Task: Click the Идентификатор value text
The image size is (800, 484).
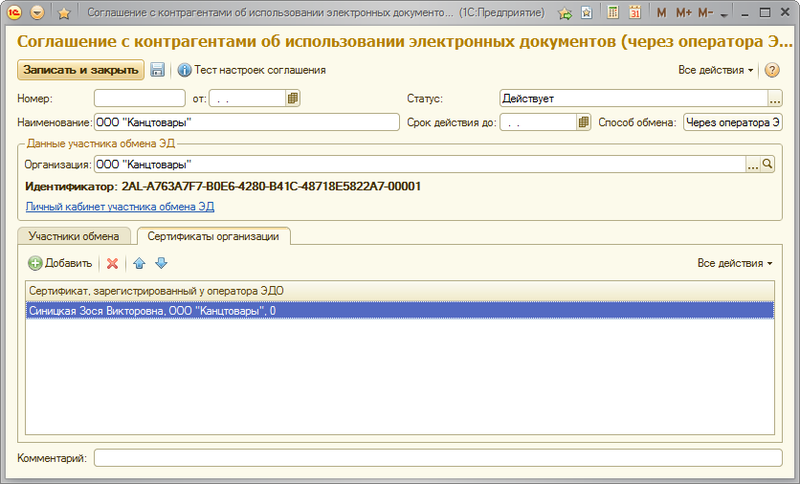Action: tap(271, 186)
